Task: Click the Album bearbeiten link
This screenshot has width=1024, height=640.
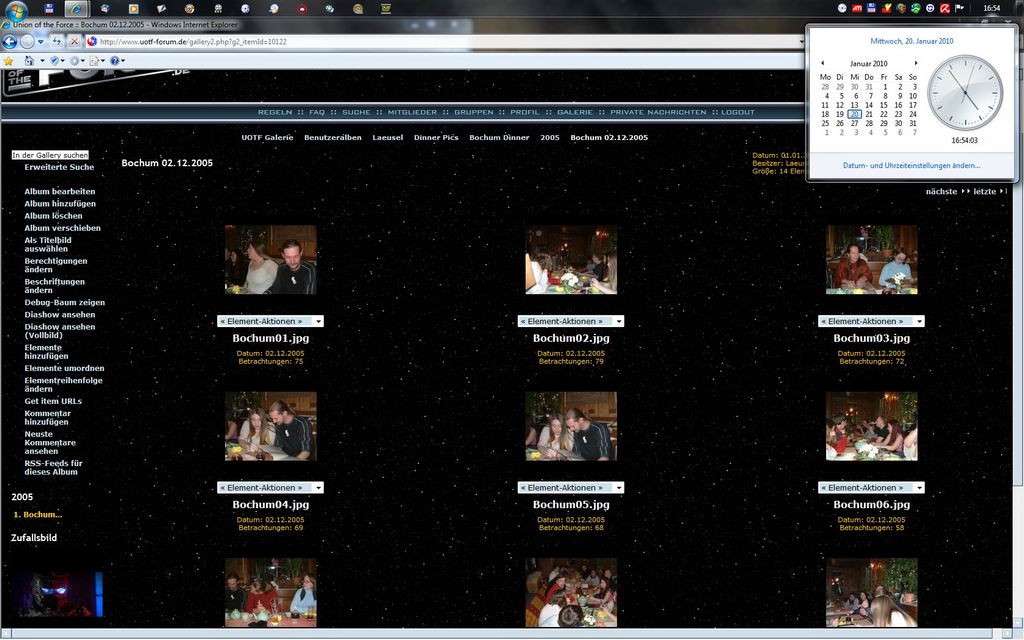Action: [x=60, y=191]
